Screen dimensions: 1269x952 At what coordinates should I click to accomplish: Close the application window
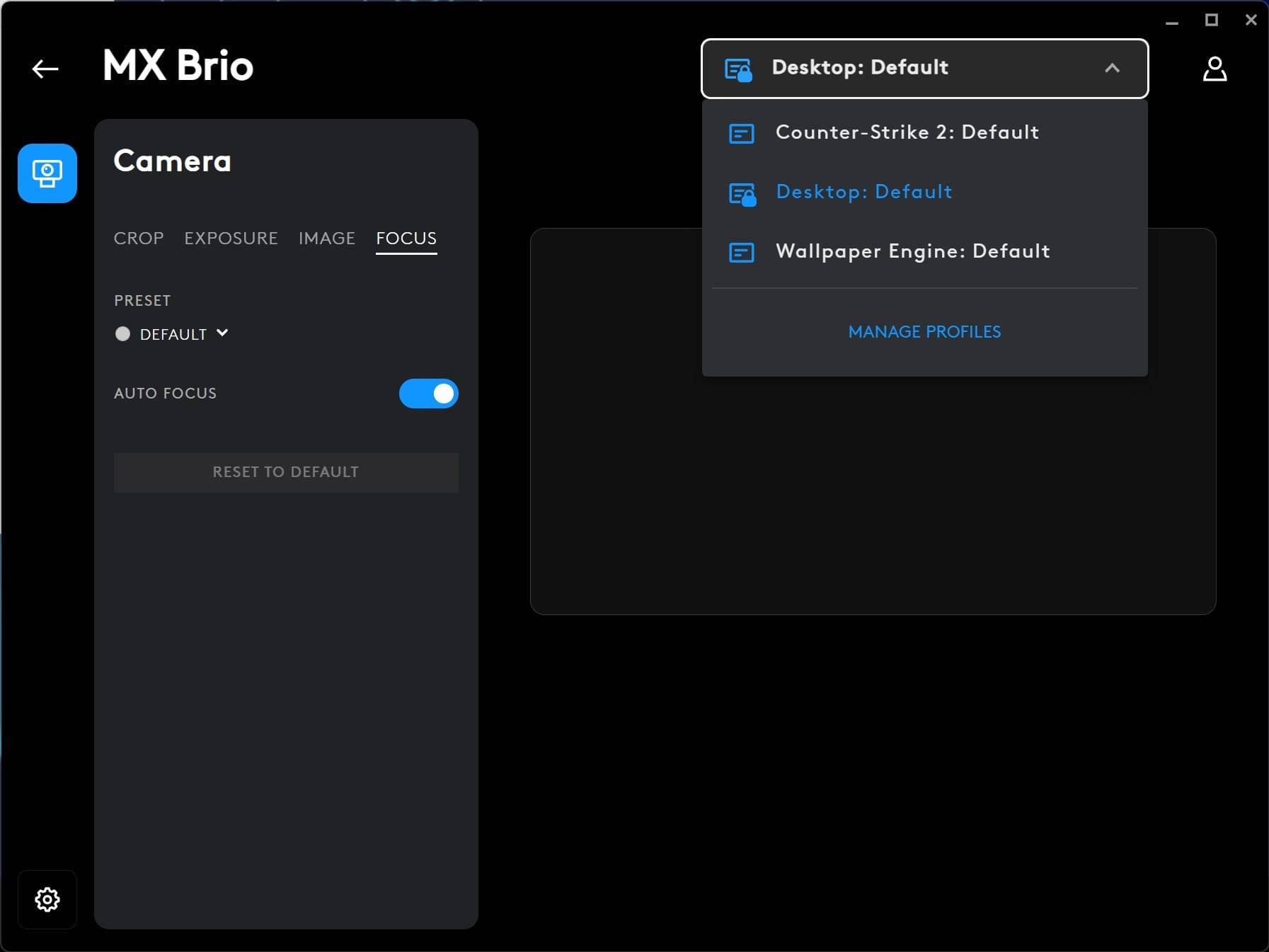point(1251,21)
